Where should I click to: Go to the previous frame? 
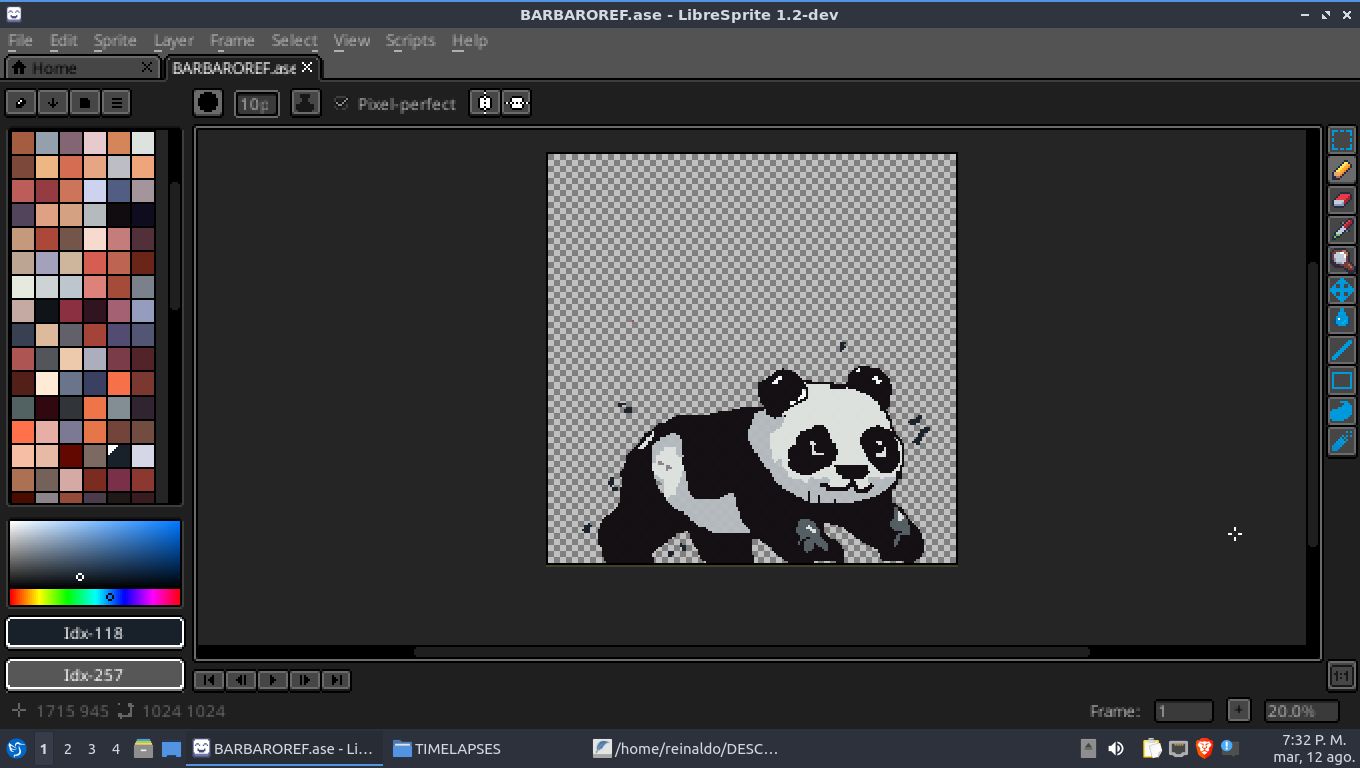point(241,680)
